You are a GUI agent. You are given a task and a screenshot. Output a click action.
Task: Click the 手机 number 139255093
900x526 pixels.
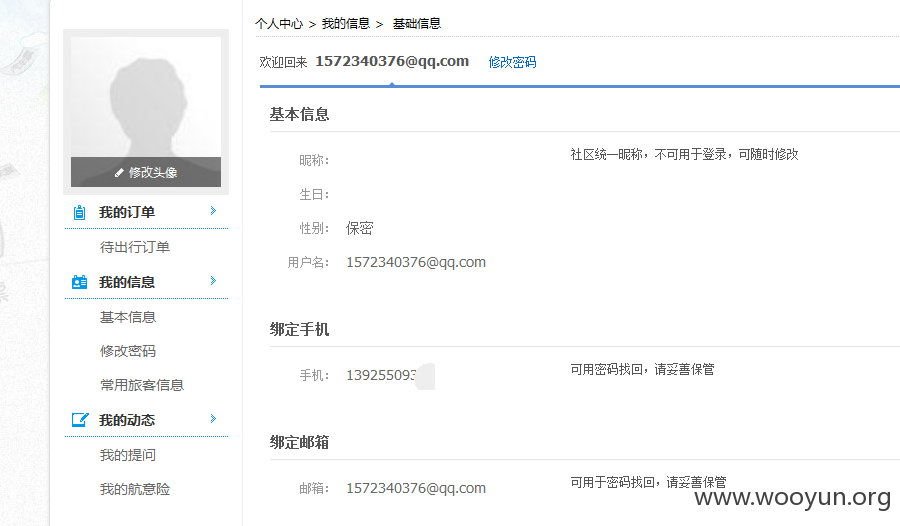click(x=381, y=375)
